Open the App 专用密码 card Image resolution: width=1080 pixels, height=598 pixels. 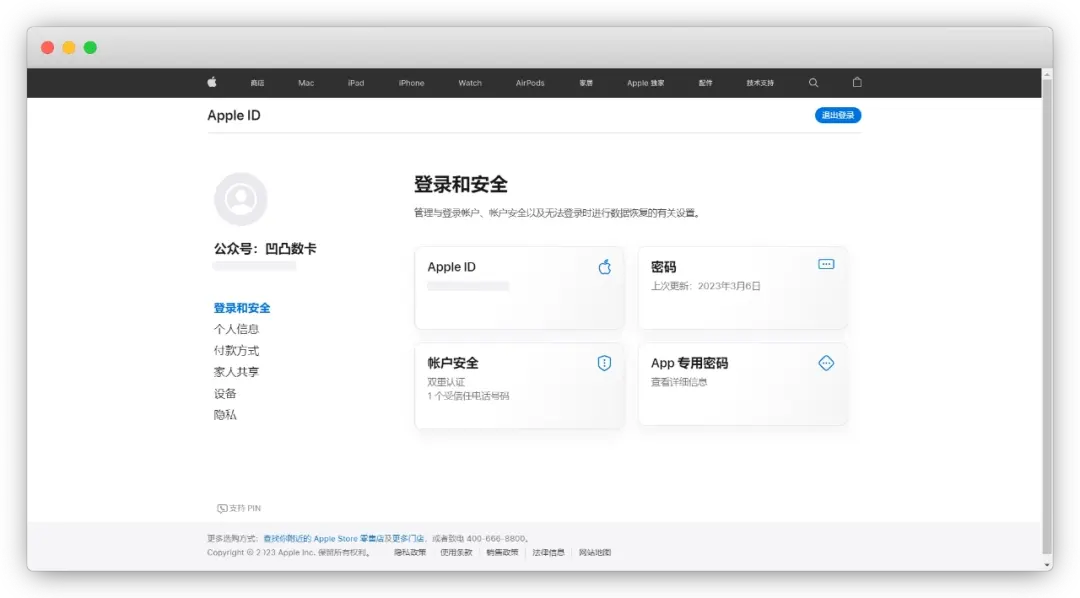pos(742,384)
